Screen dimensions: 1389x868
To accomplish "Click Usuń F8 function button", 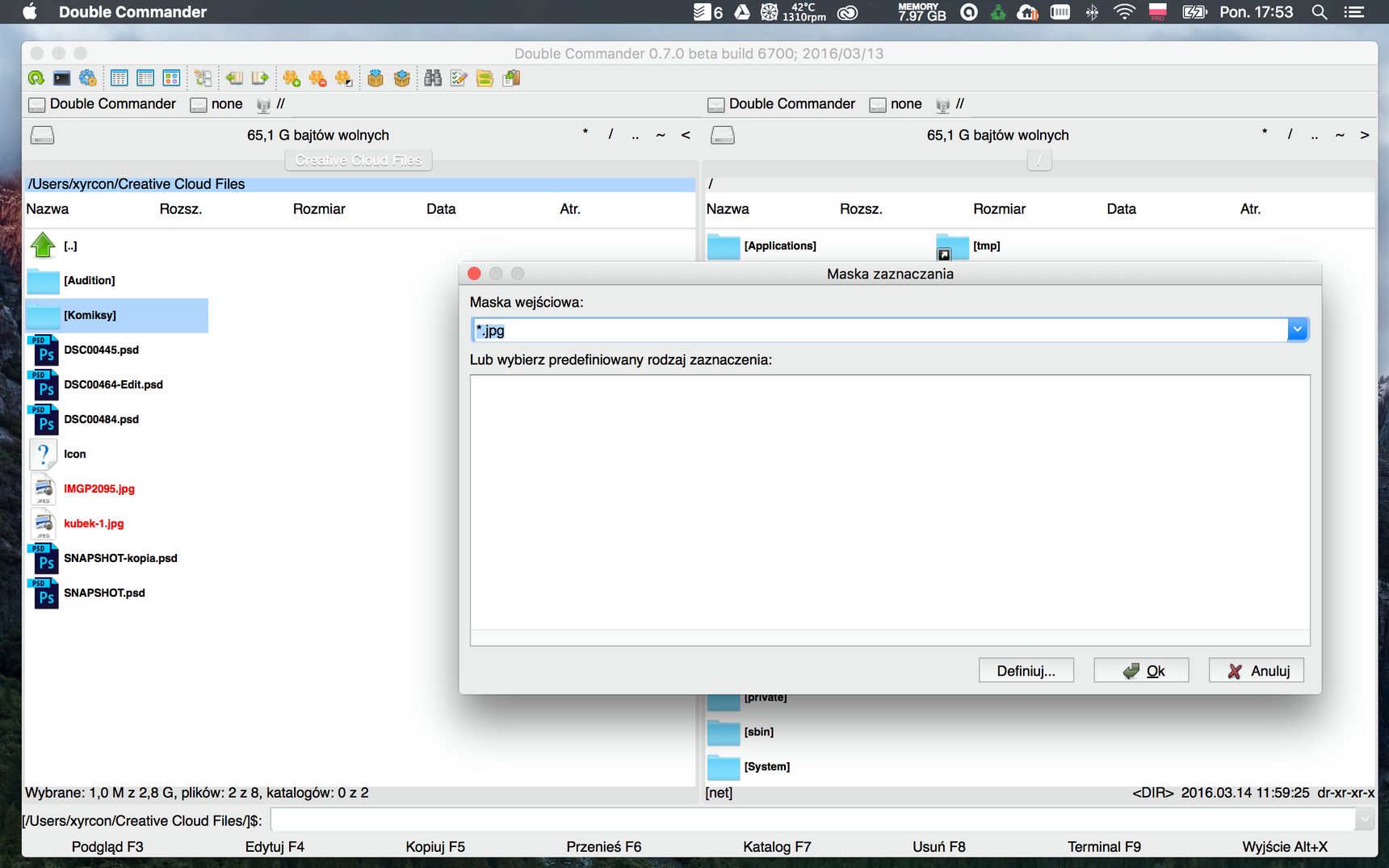I will [x=939, y=847].
